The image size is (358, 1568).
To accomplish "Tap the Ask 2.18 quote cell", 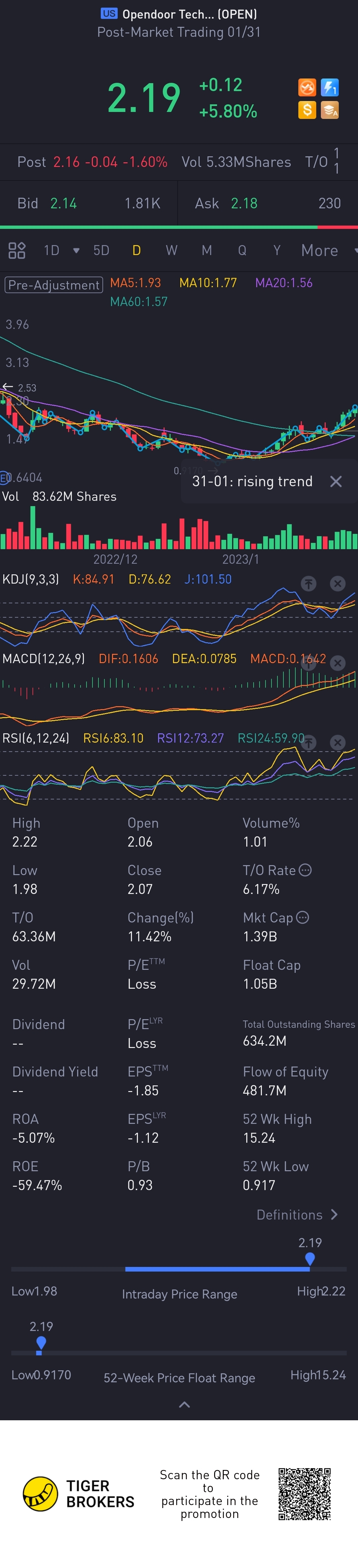I will point(268,203).
